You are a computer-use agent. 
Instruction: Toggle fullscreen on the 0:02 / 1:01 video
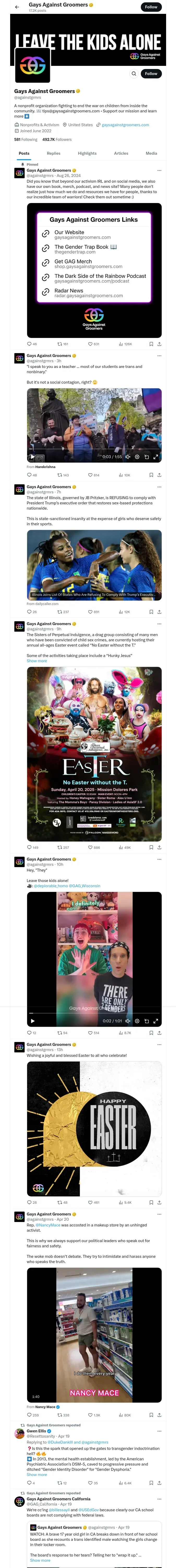click(x=155, y=1021)
